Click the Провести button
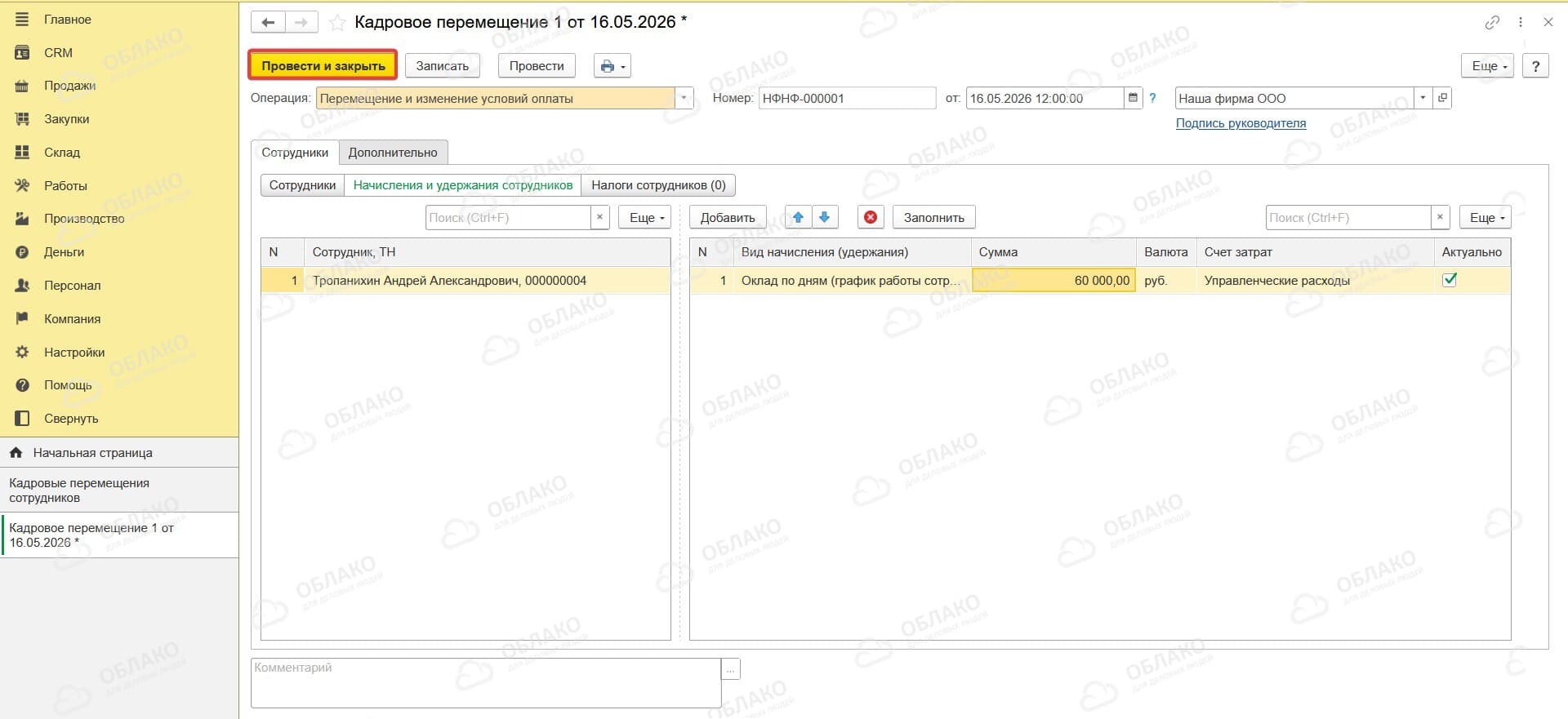The image size is (1568, 719). click(x=537, y=66)
